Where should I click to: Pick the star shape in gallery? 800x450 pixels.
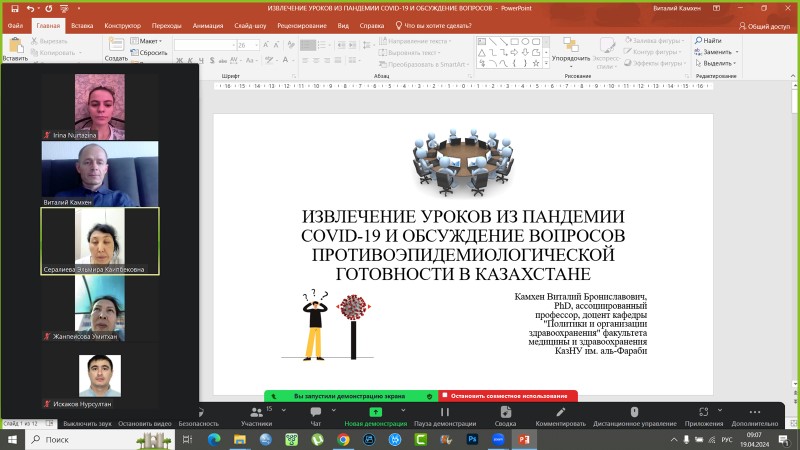[x=536, y=63]
